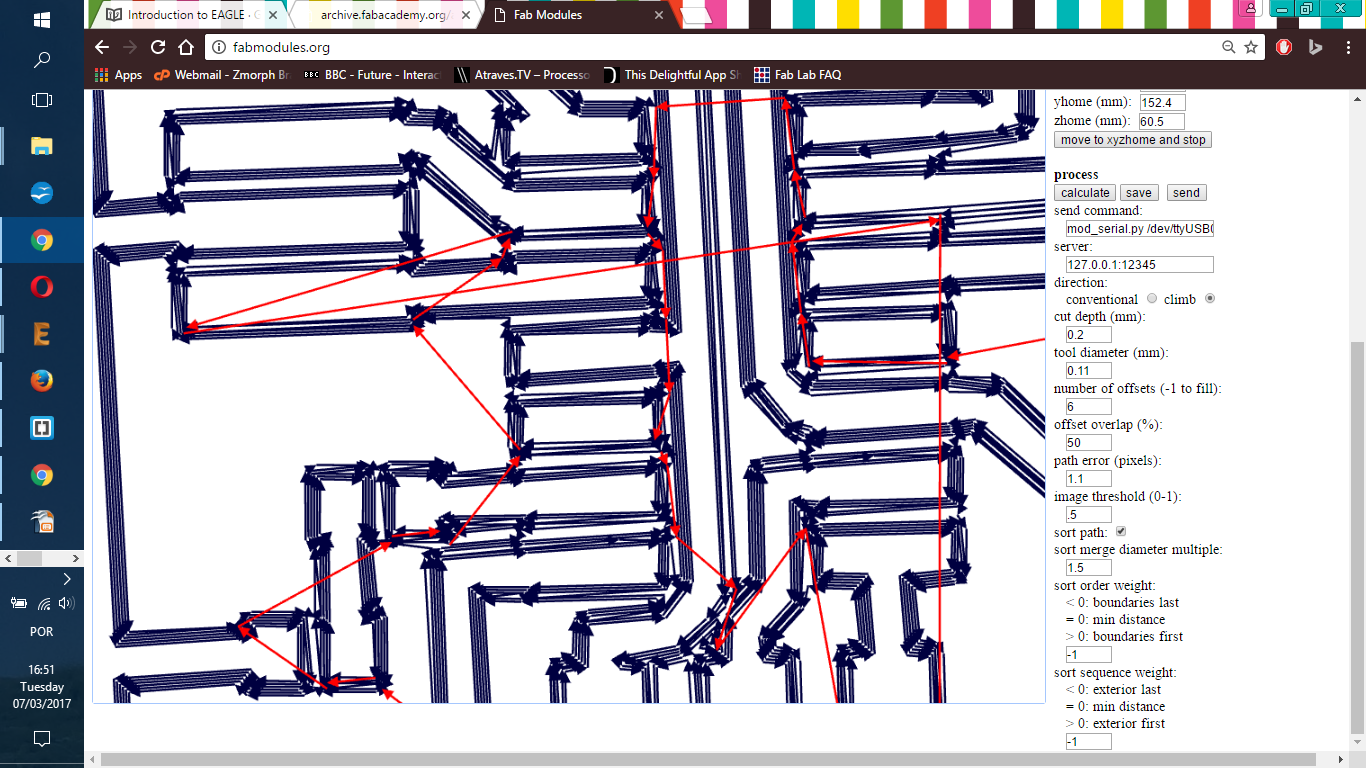Open the Apps bookmarks shortcut
Image resolution: width=1366 pixels, height=768 pixels.
point(118,75)
